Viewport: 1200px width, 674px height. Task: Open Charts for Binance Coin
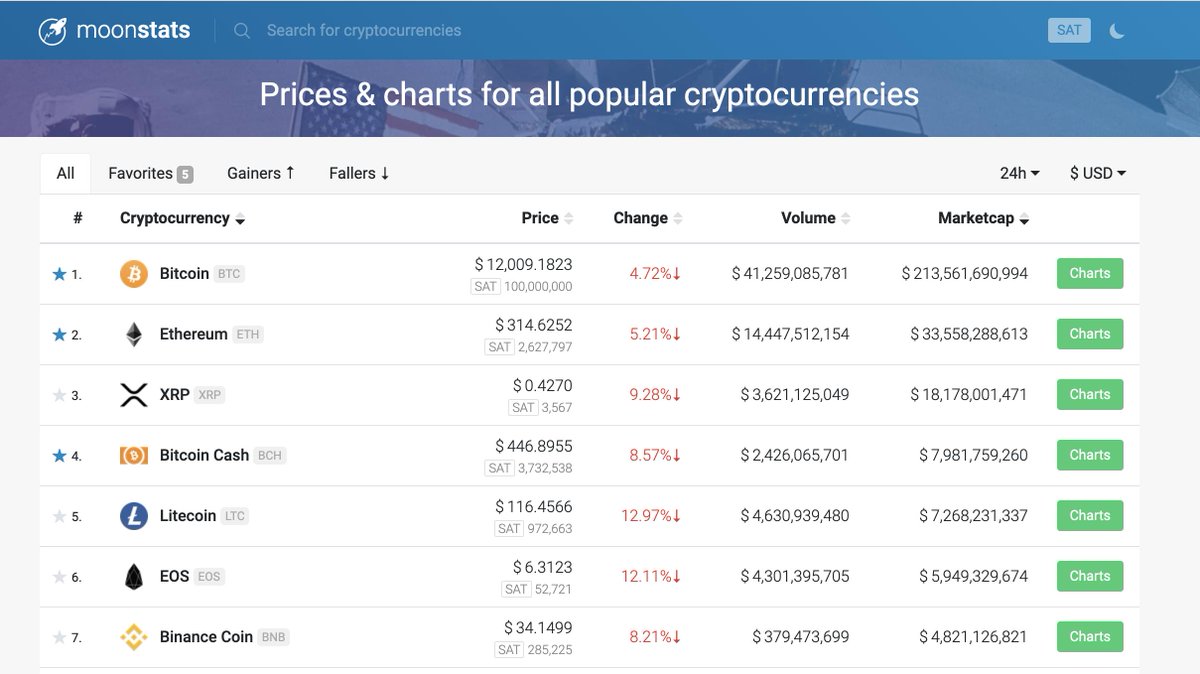click(1090, 636)
